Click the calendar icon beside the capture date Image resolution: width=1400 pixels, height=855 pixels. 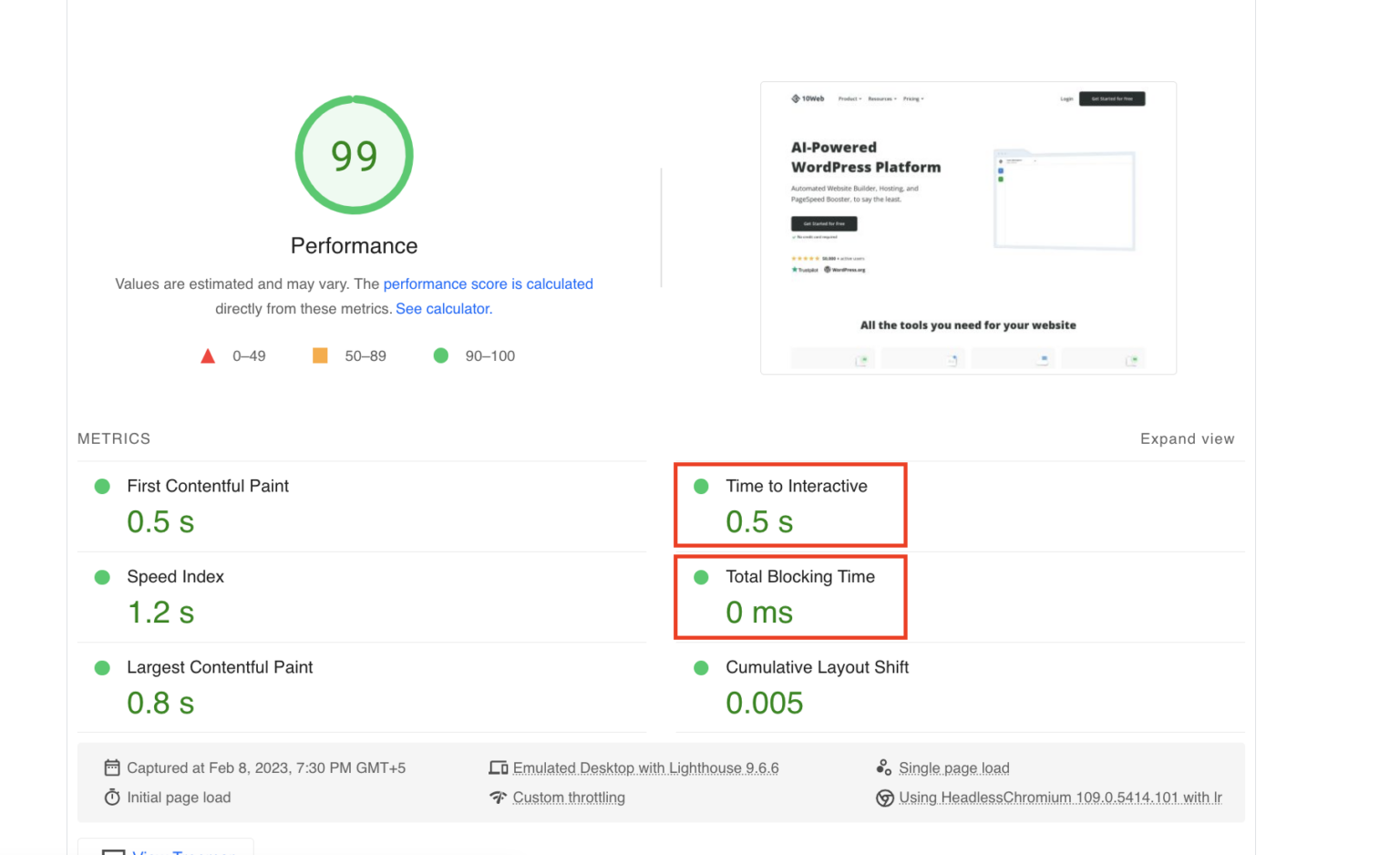coord(112,767)
